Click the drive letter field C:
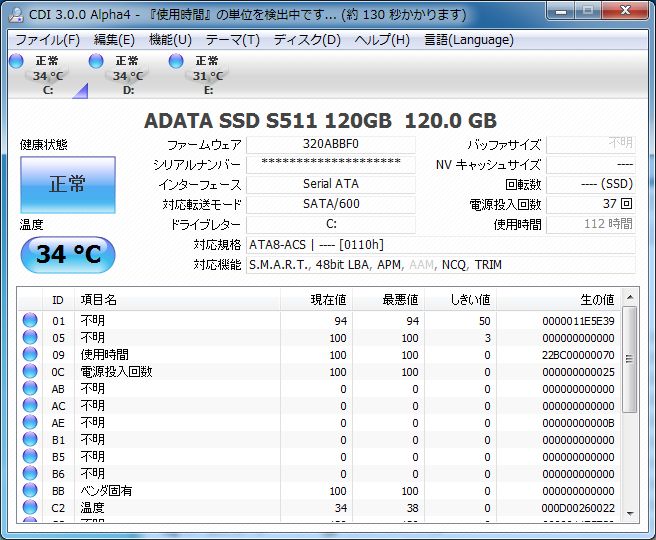Viewport: 656px width, 540px height. 331,224
